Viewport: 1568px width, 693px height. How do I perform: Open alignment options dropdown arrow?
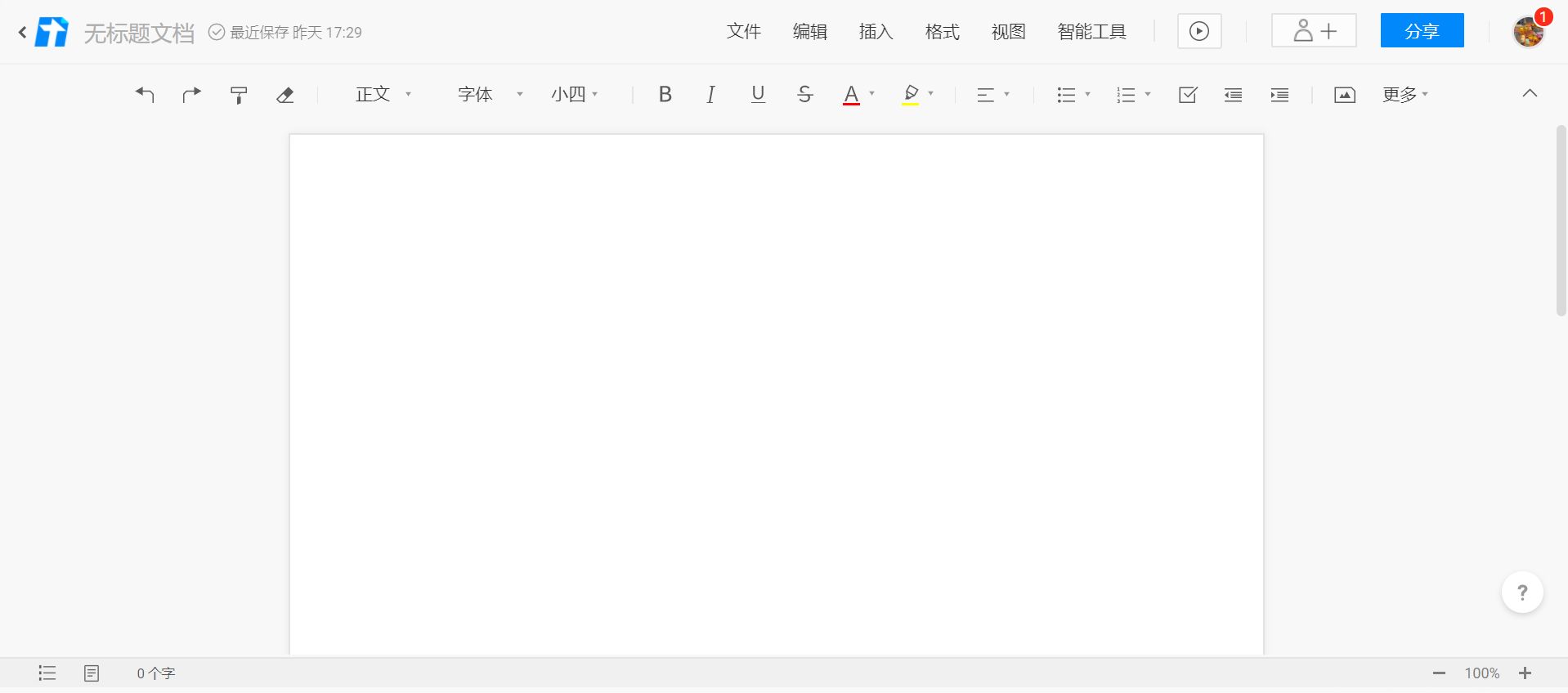click(x=1007, y=94)
